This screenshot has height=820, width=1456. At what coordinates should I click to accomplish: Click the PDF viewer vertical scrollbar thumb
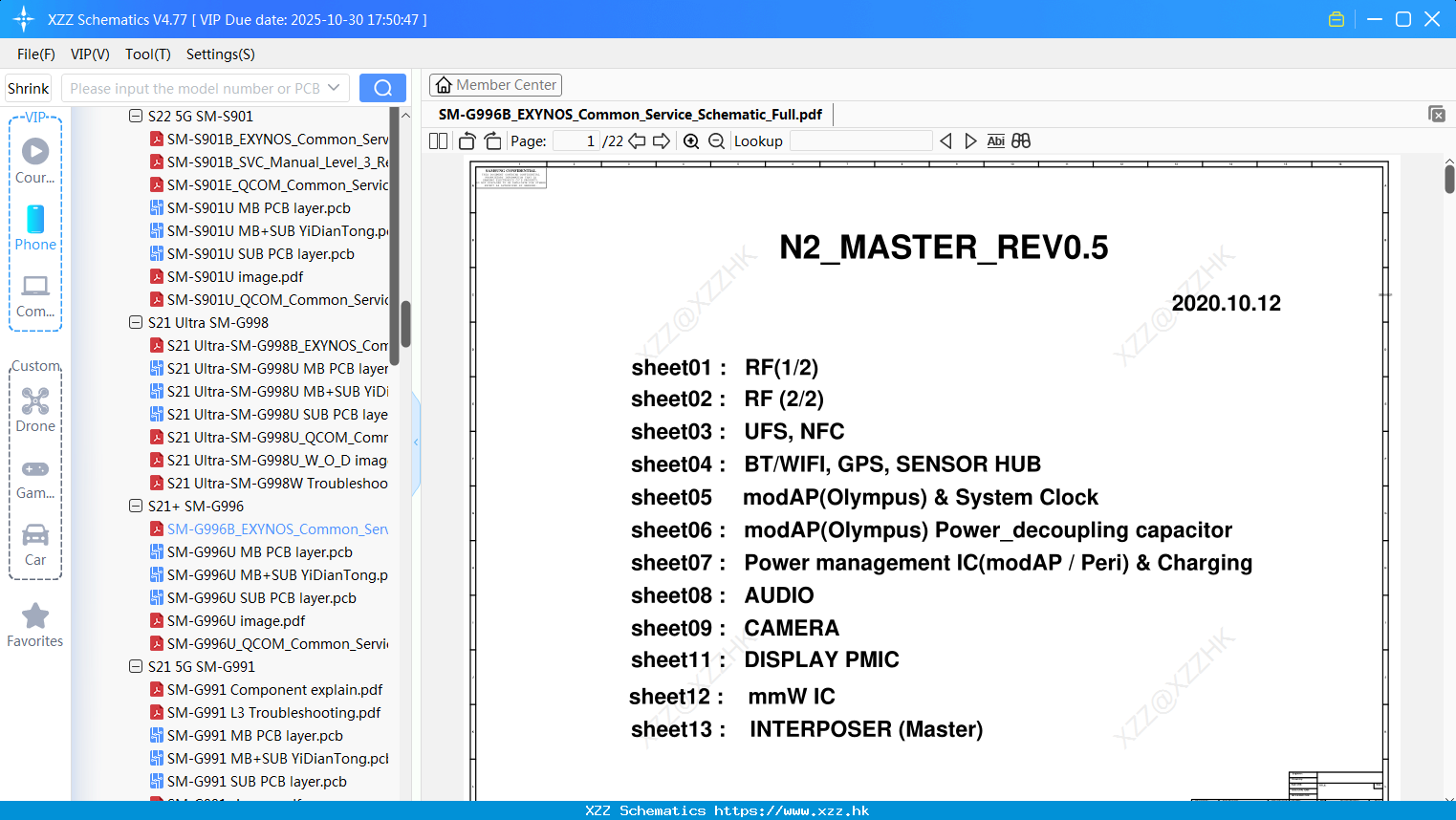pyautogui.click(x=1449, y=179)
